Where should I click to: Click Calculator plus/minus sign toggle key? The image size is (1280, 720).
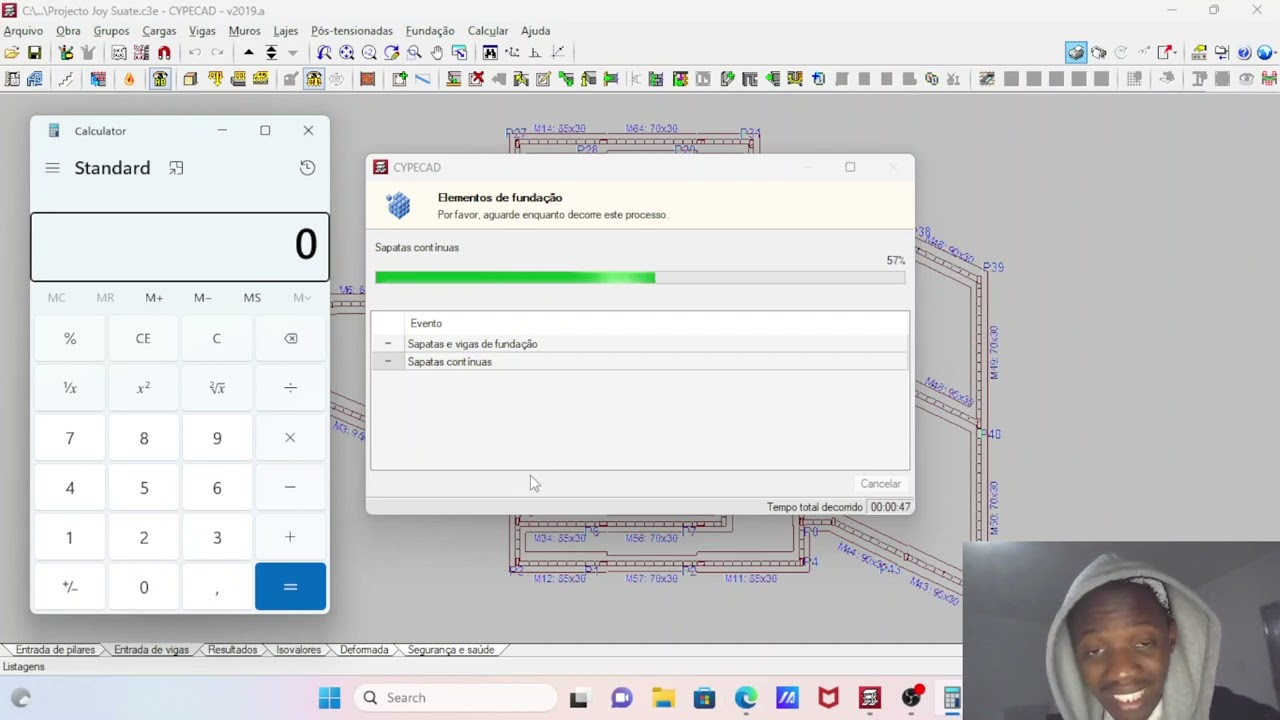click(x=70, y=587)
